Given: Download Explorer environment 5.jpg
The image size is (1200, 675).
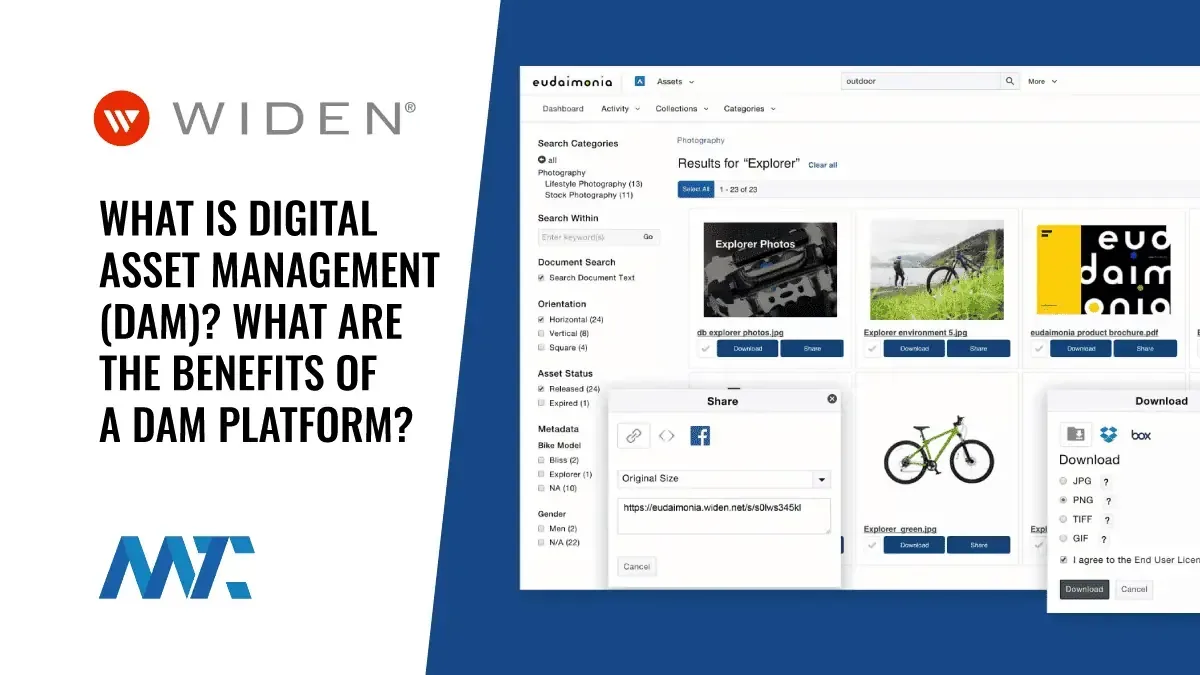Looking at the screenshot, I should click(914, 349).
